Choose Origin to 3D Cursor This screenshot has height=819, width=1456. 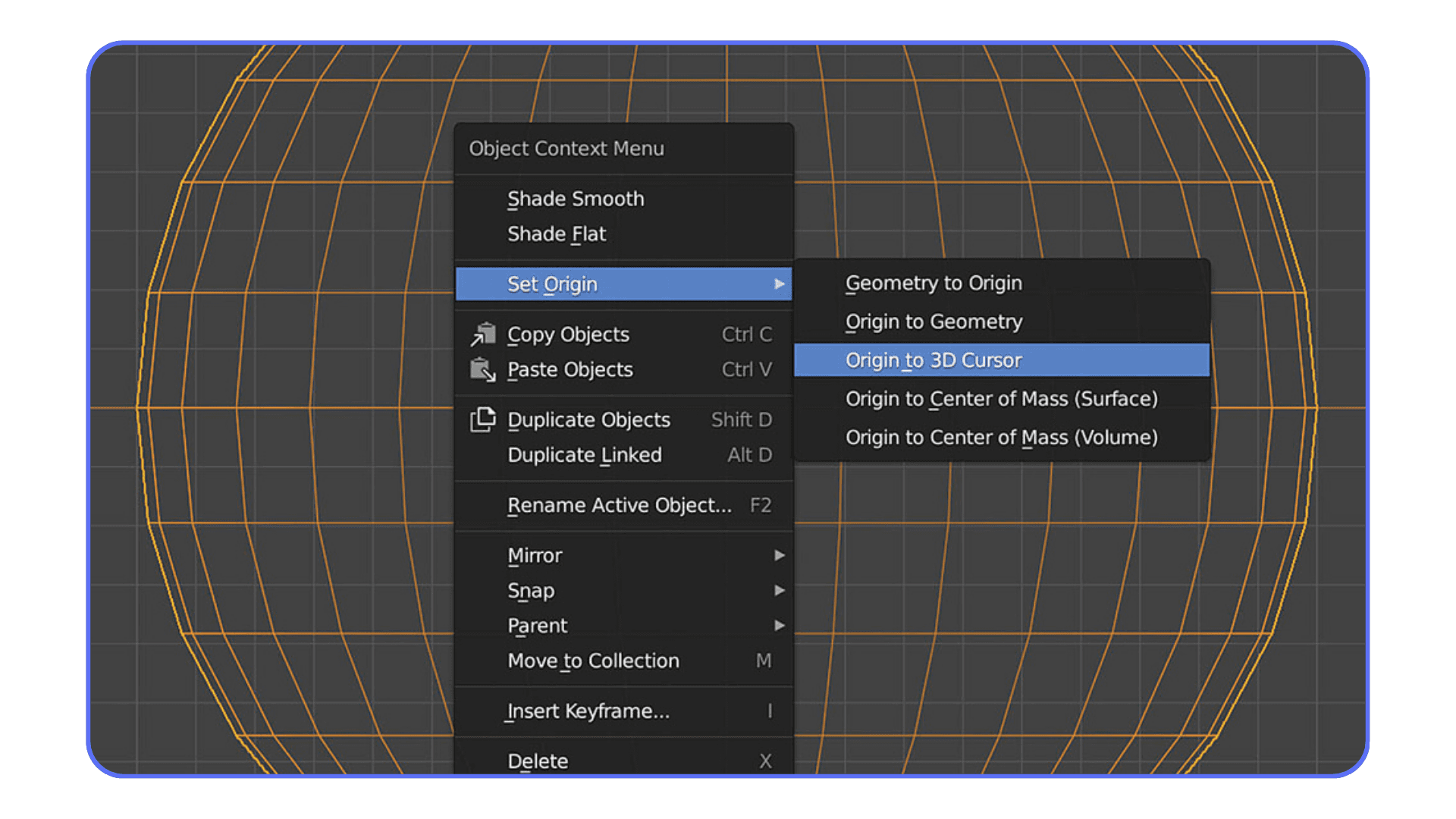pyautogui.click(x=933, y=360)
